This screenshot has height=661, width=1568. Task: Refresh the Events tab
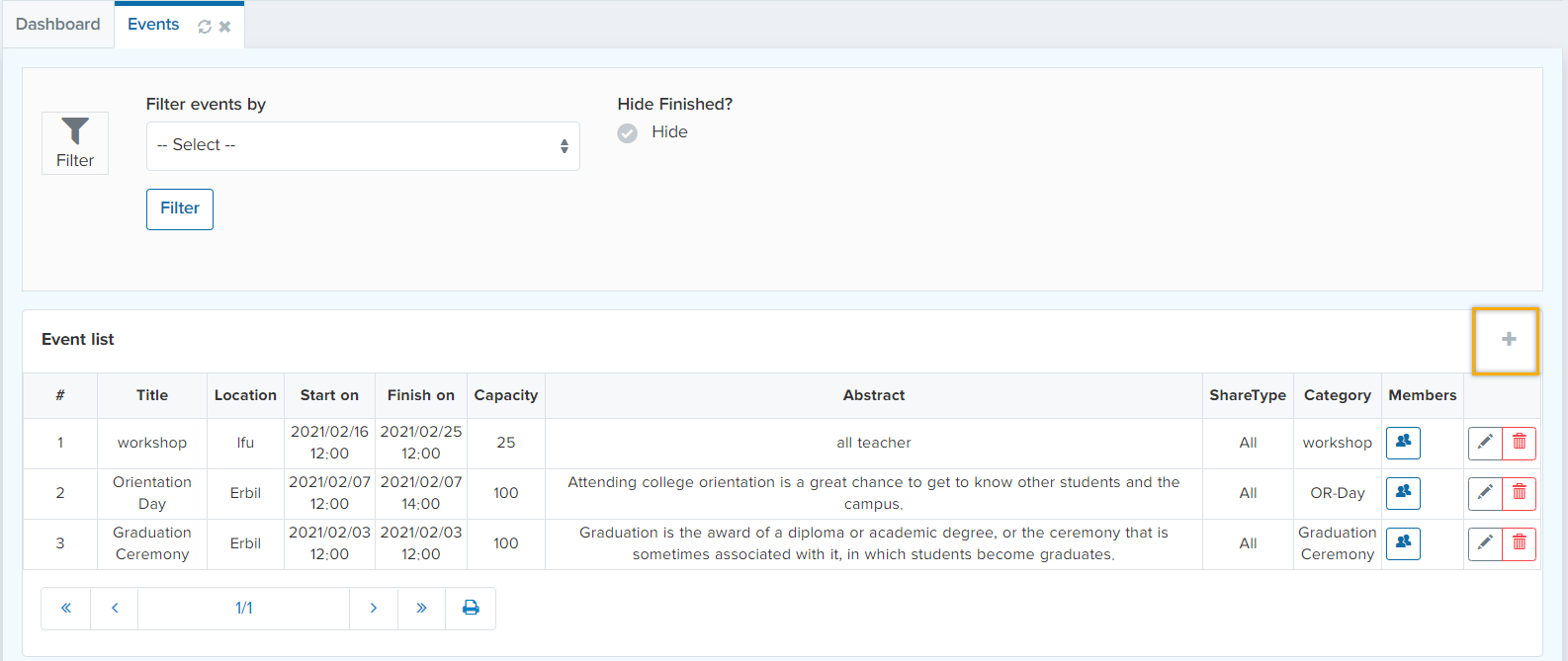pyautogui.click(x=205, y=27)
